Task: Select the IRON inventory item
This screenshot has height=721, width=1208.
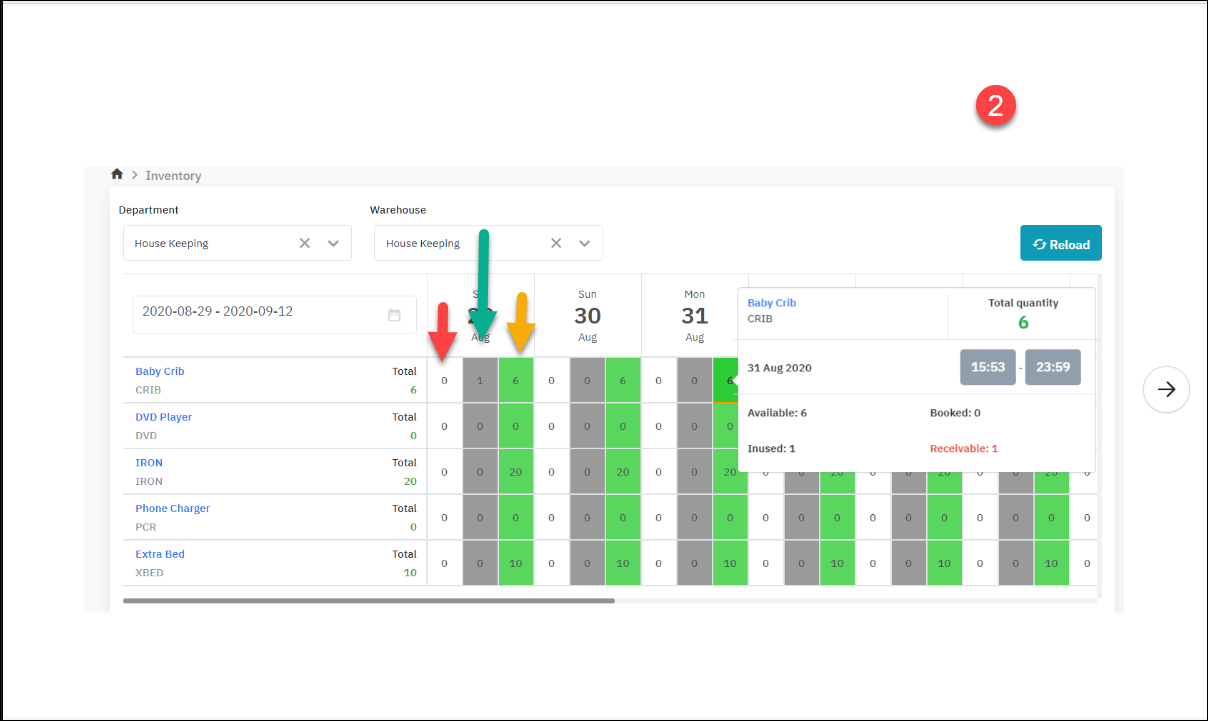Action: 149,463
